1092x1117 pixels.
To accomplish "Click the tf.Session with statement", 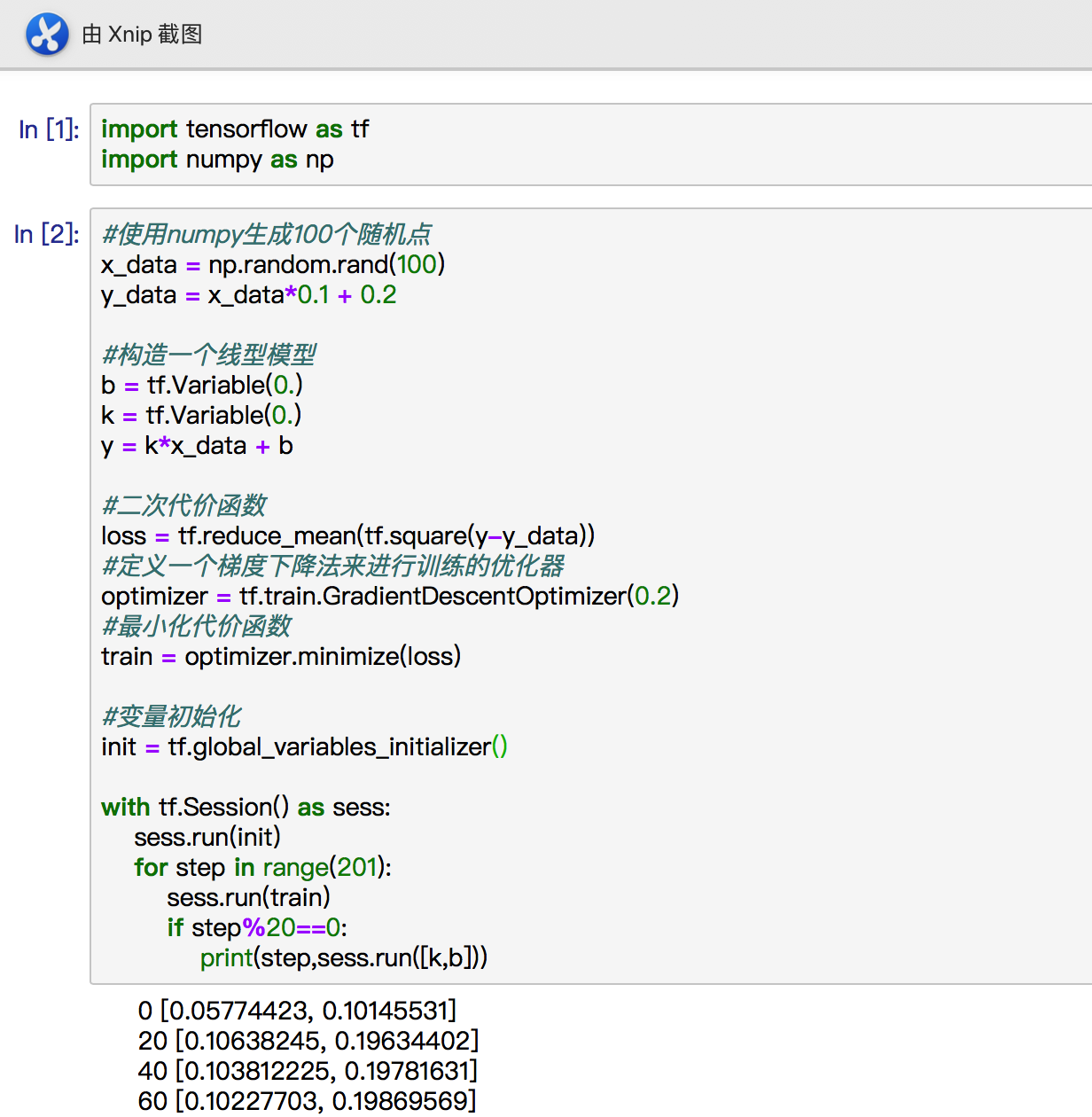I will tap(246, 807).
